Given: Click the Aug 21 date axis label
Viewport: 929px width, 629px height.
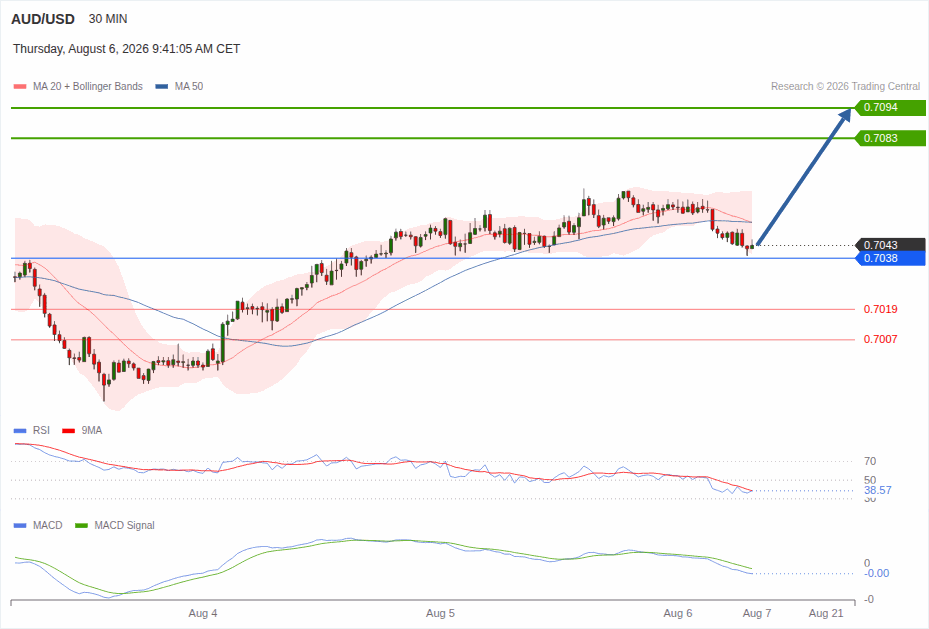Looking at the screenshot, I should click(x=826, y=614).
